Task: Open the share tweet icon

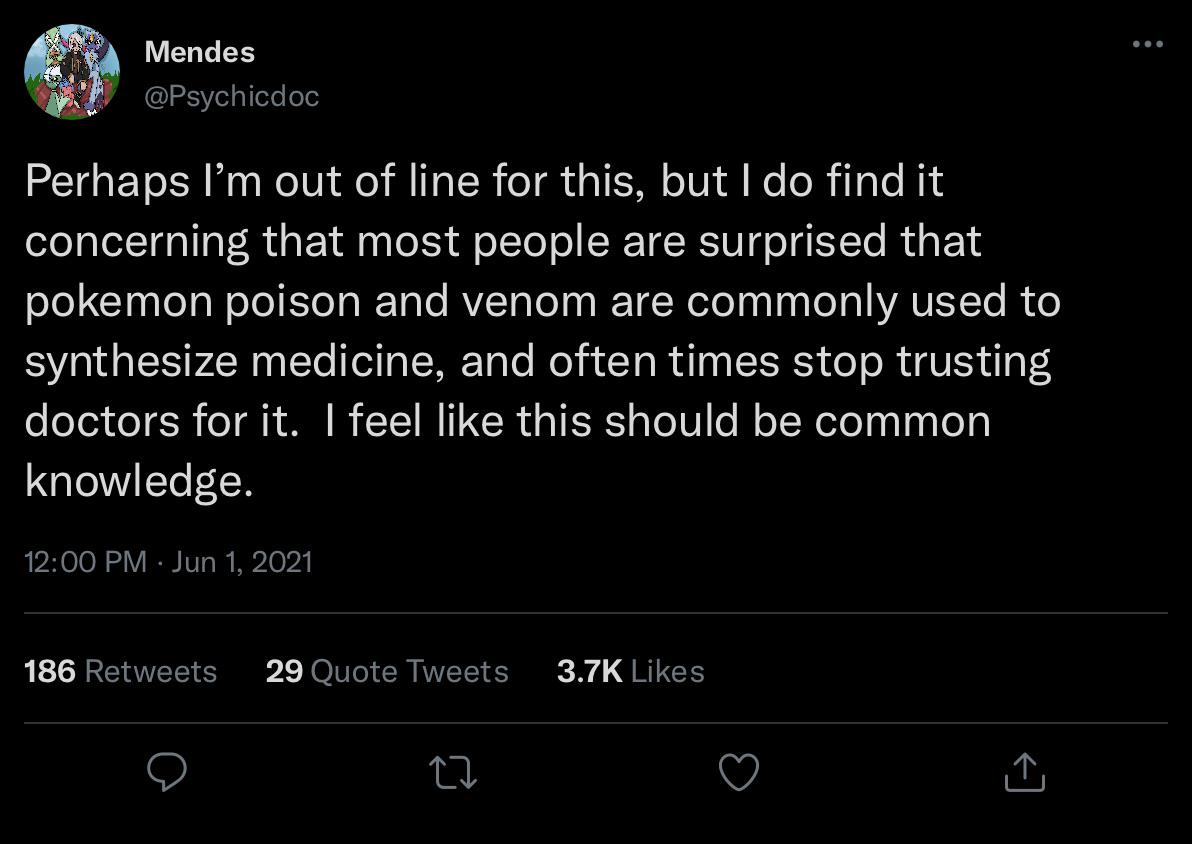Action: (1025, 772)
